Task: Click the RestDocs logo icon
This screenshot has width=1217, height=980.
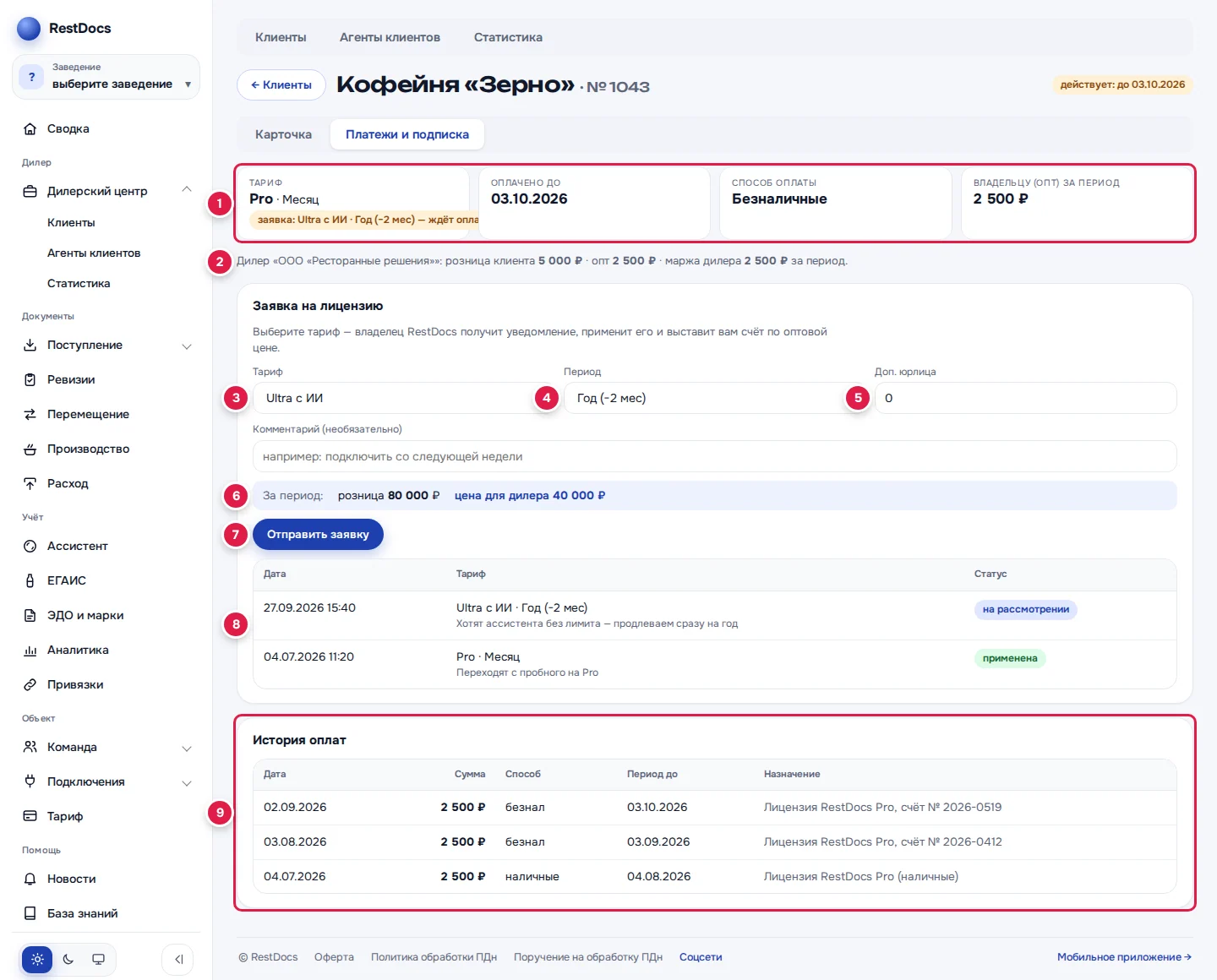Action: pos(29,29)
